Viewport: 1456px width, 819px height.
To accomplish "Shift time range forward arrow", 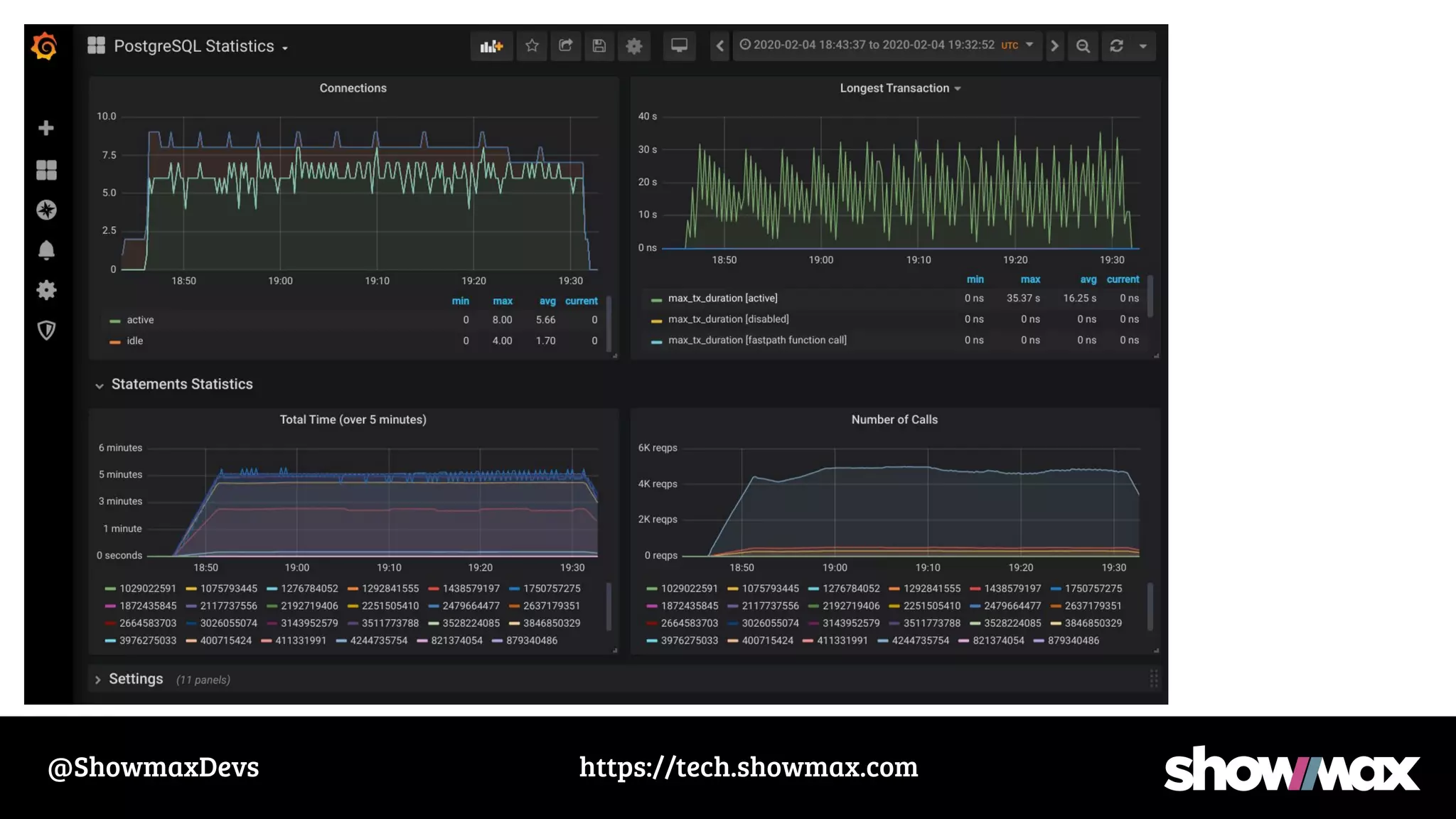I will [1055, 46].
